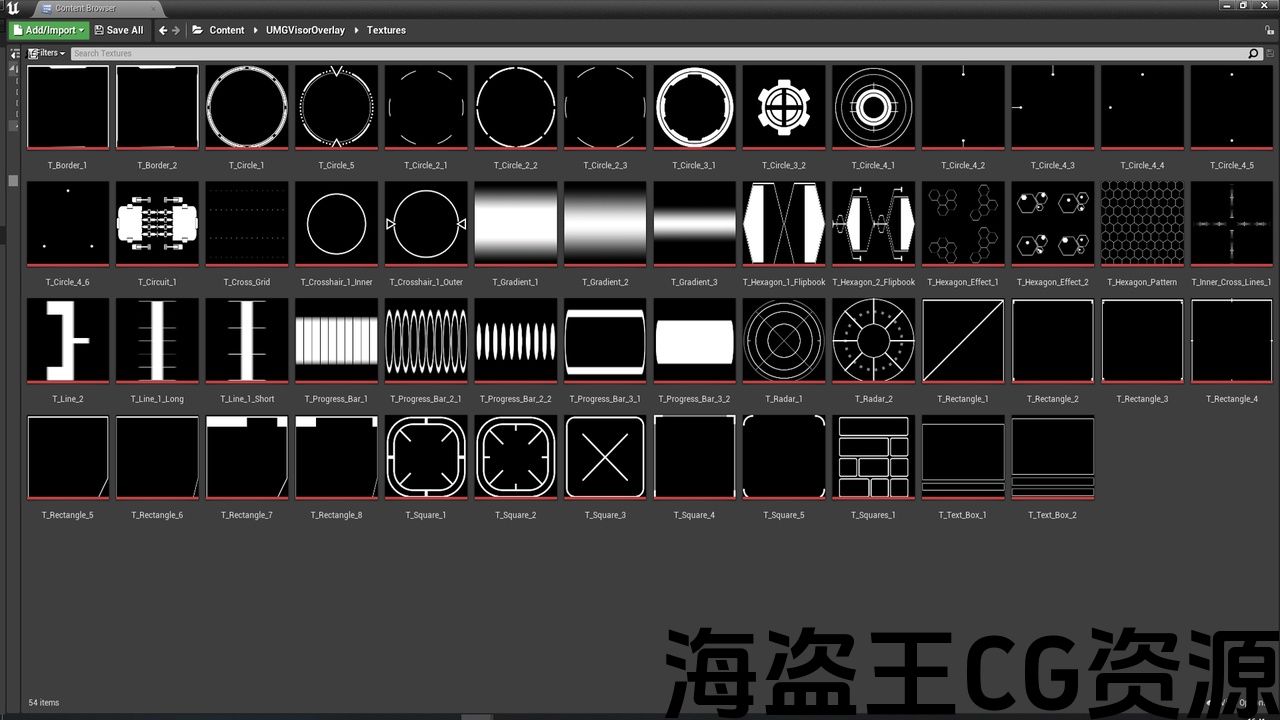Go forward in folder history
The image size is (1280, 720).
click(x=176, y=30)
